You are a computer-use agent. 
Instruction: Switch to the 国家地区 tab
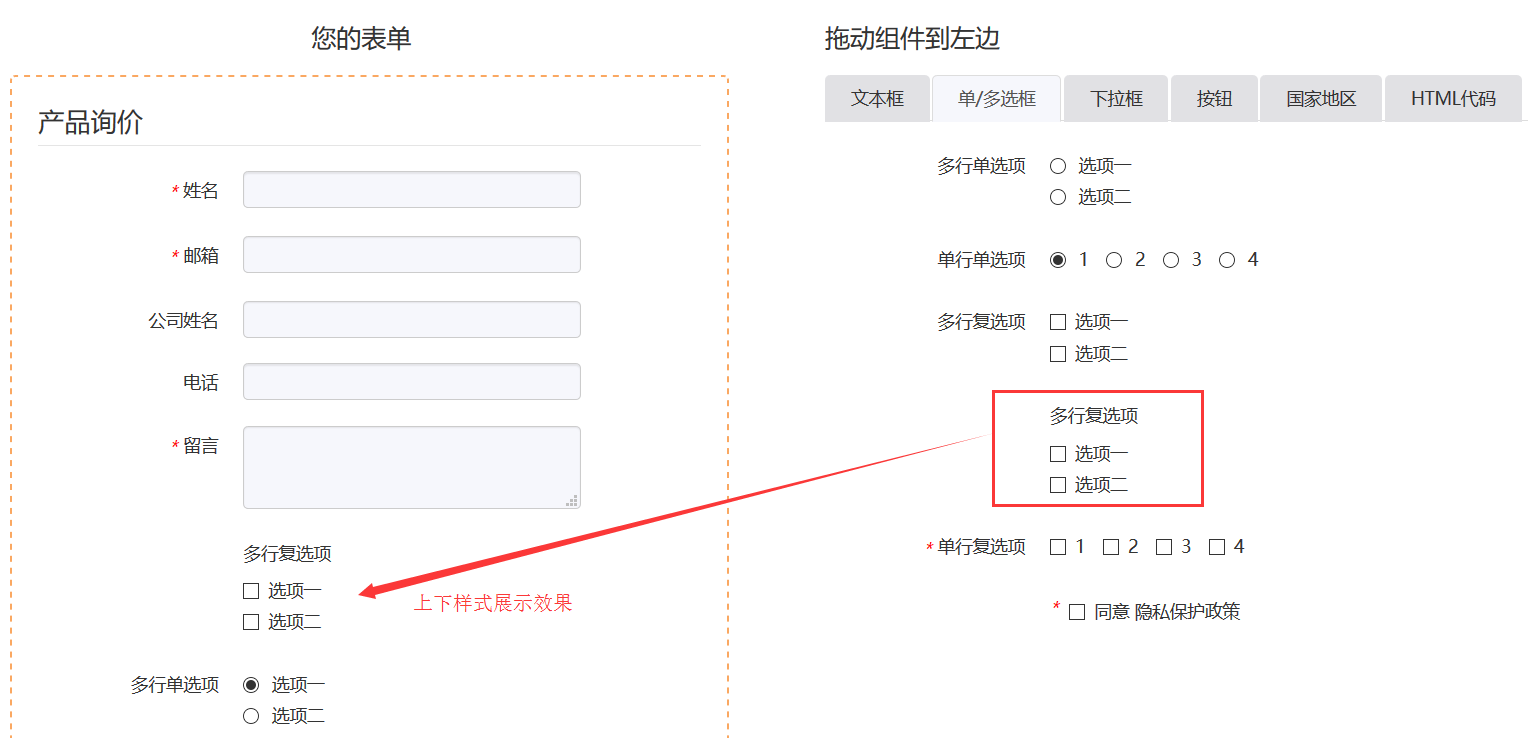click(1319, 98)
